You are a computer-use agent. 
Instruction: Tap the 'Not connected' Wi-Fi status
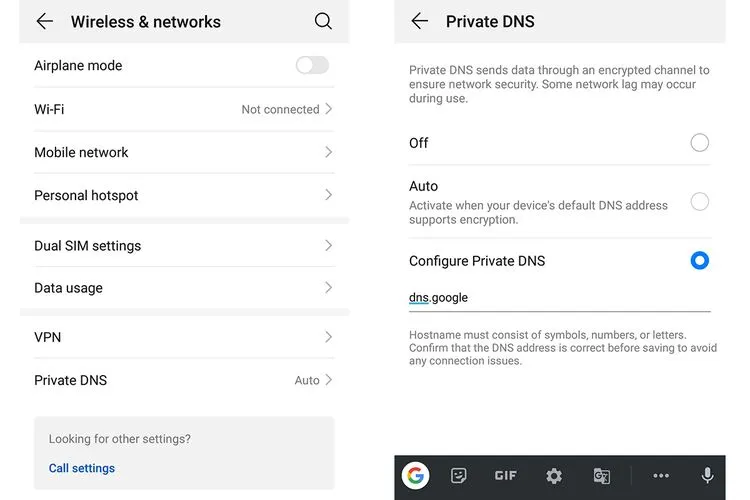pyautogui.click(x=280, y=109)
